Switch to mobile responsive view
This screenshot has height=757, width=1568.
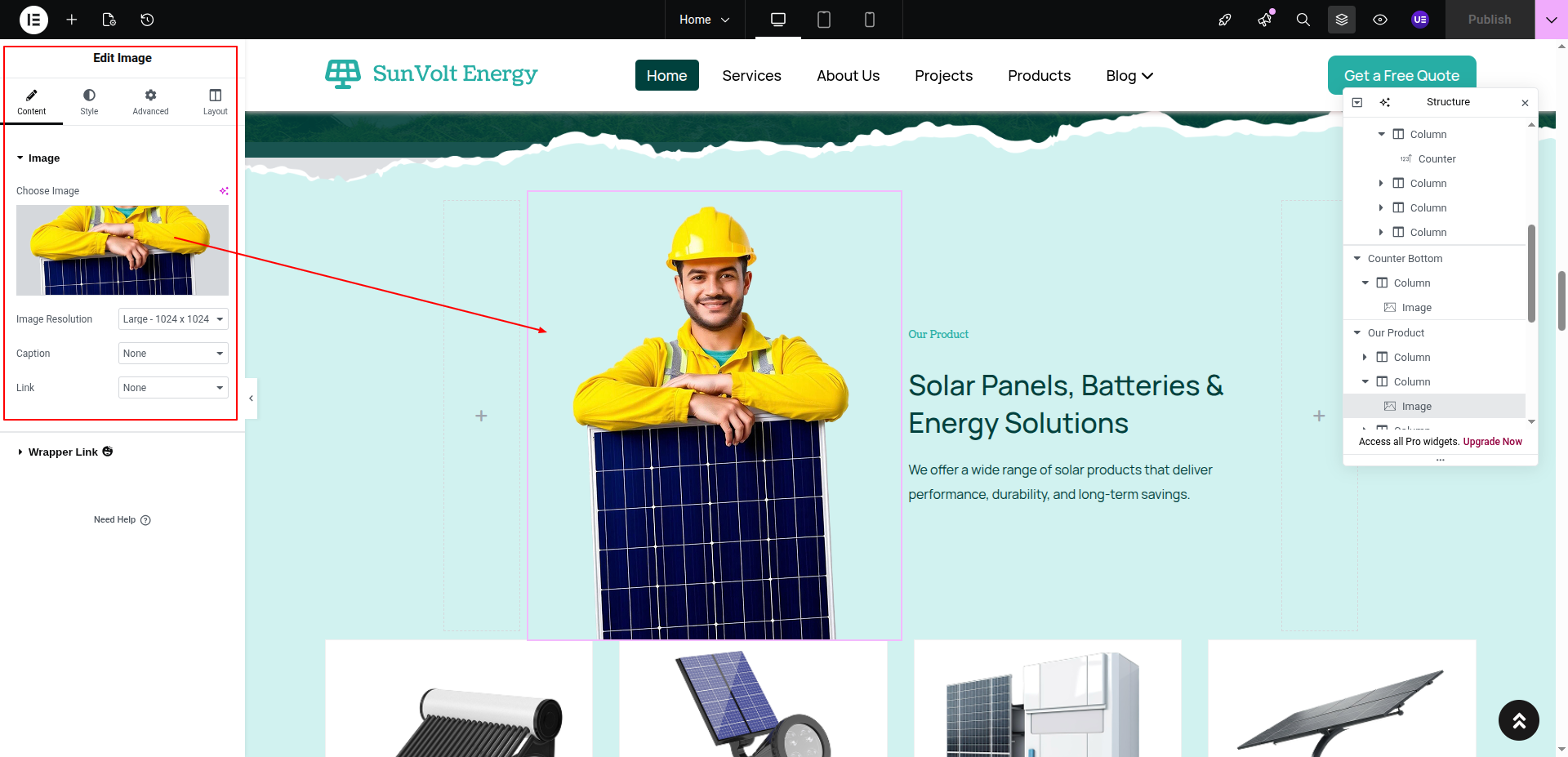click(870, 20)
